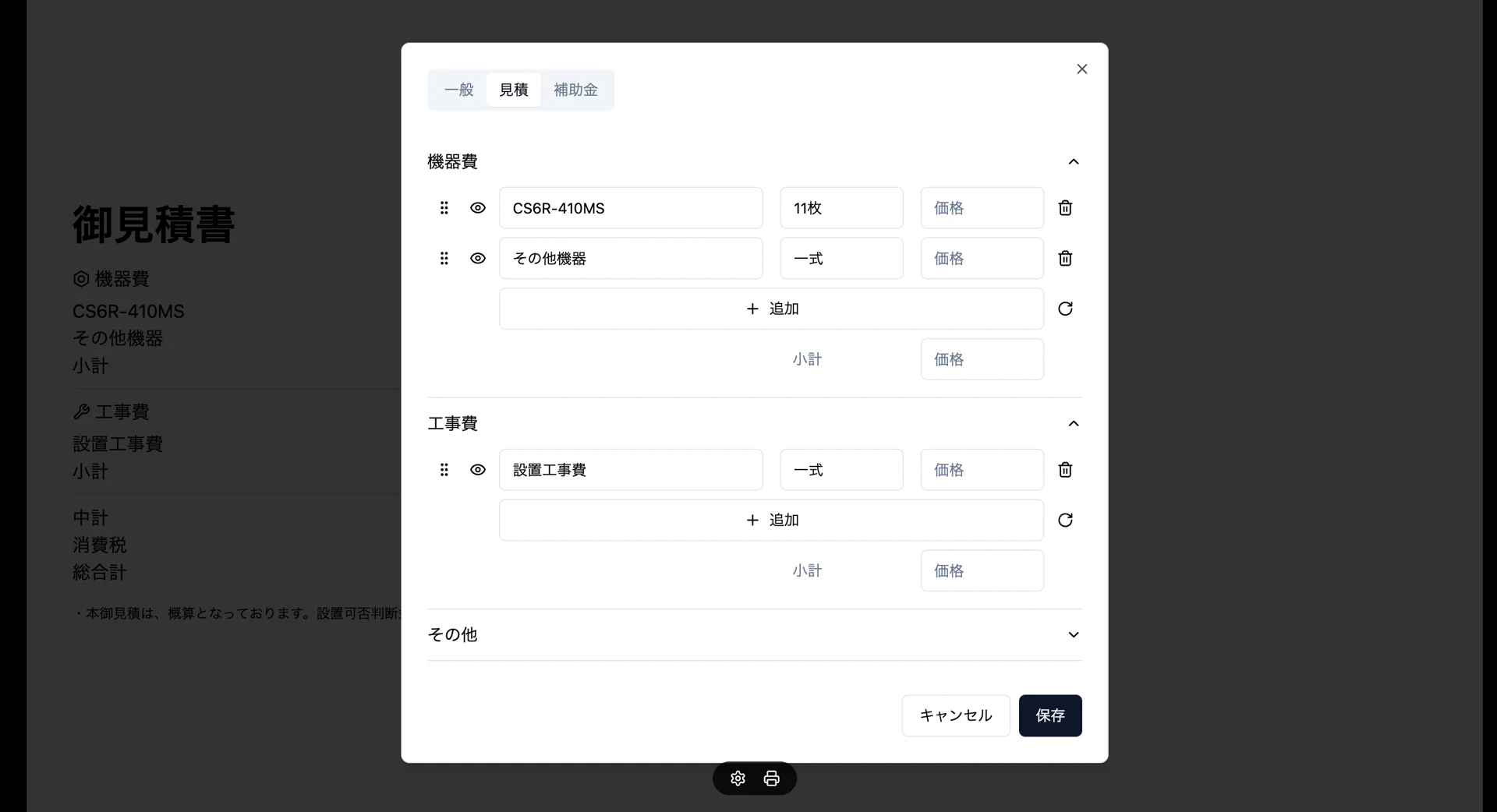Screen dimensions: 1497x812
Task: Select the 見積 tab
Action: click(x=514, y=90)
